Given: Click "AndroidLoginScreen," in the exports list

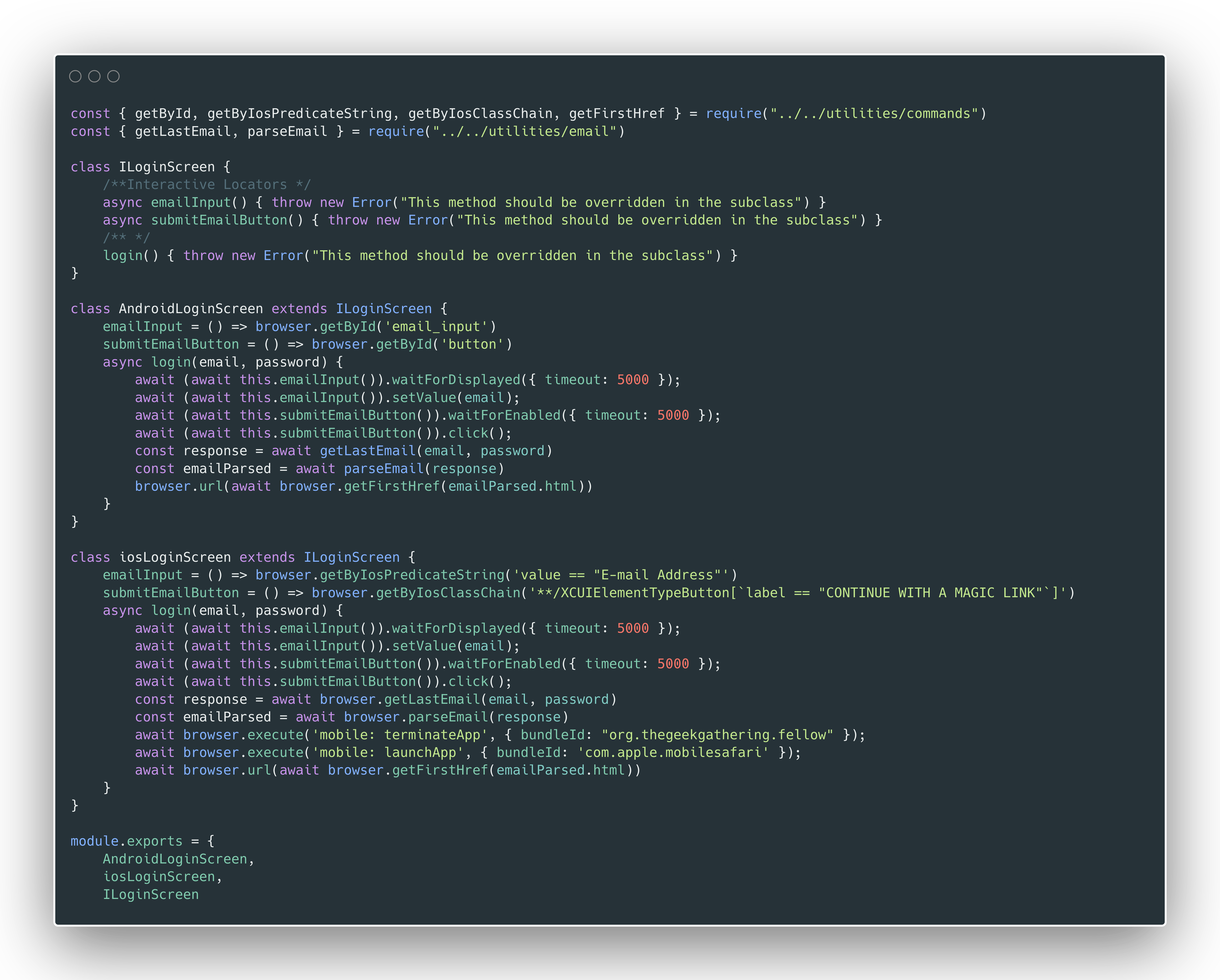Looking at the screenshot, I should 179,859.
